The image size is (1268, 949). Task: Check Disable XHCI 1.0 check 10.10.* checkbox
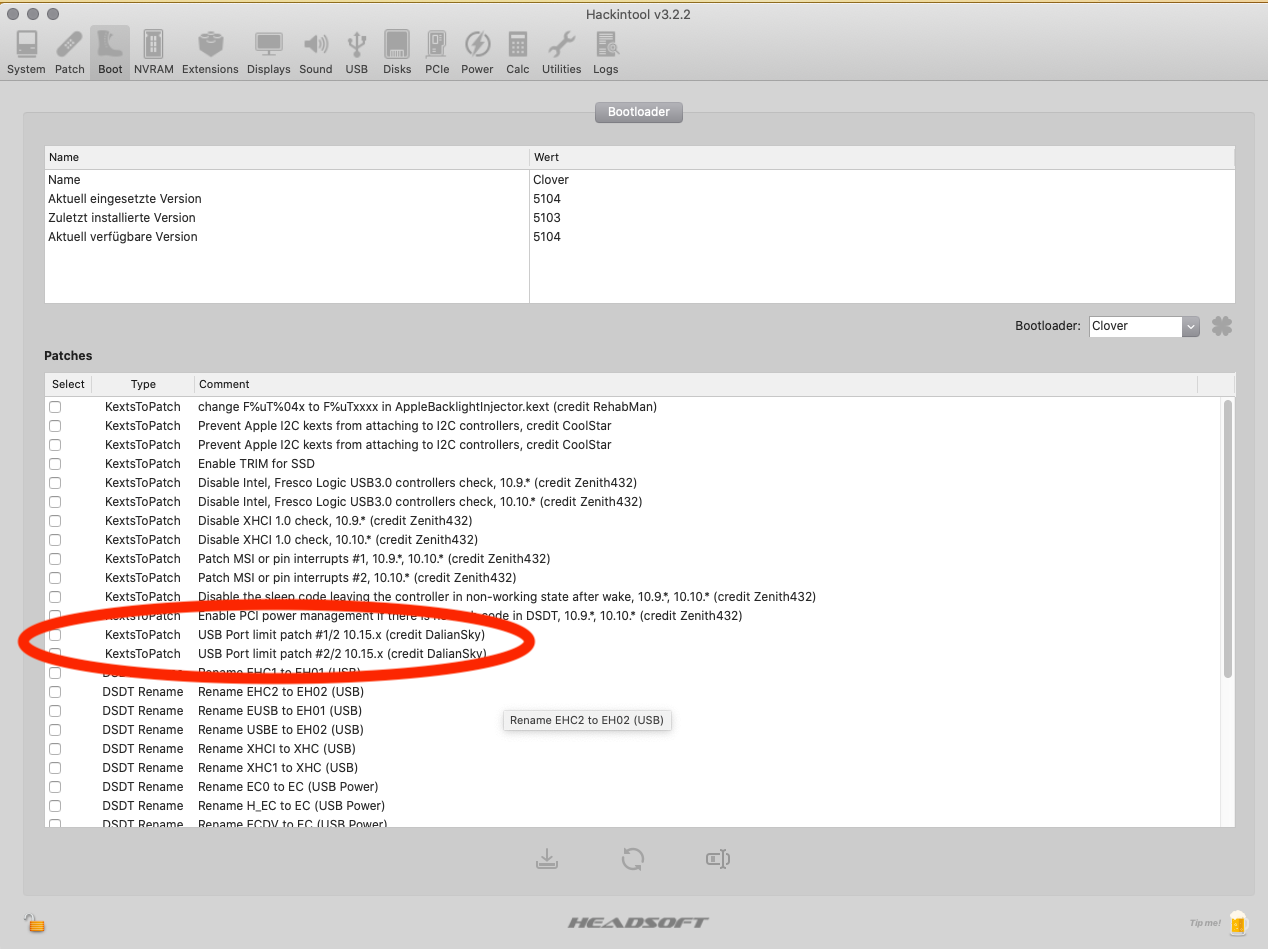[55, 540]
